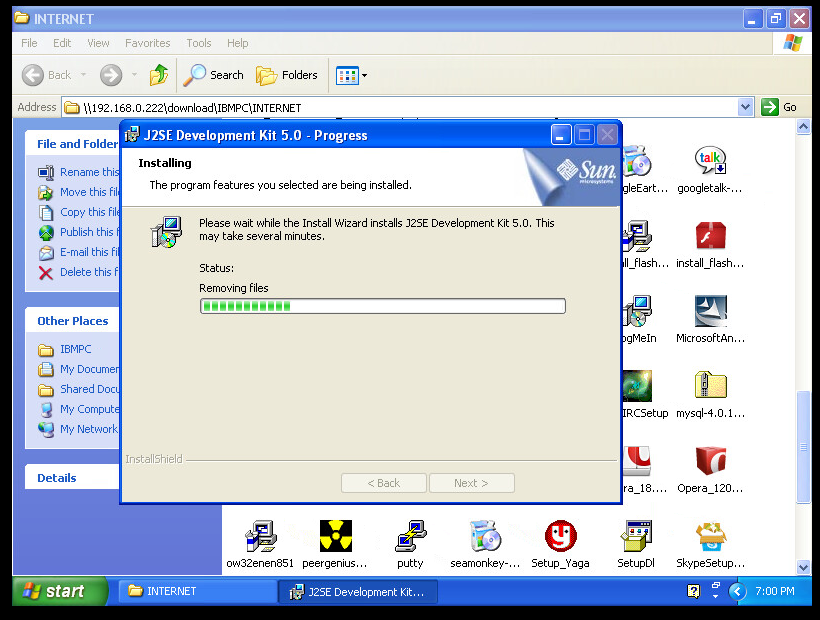The height and width of the screenshot is (620, 820).
Task: Select the googletalk installer icon
Action: coord(710,162)
